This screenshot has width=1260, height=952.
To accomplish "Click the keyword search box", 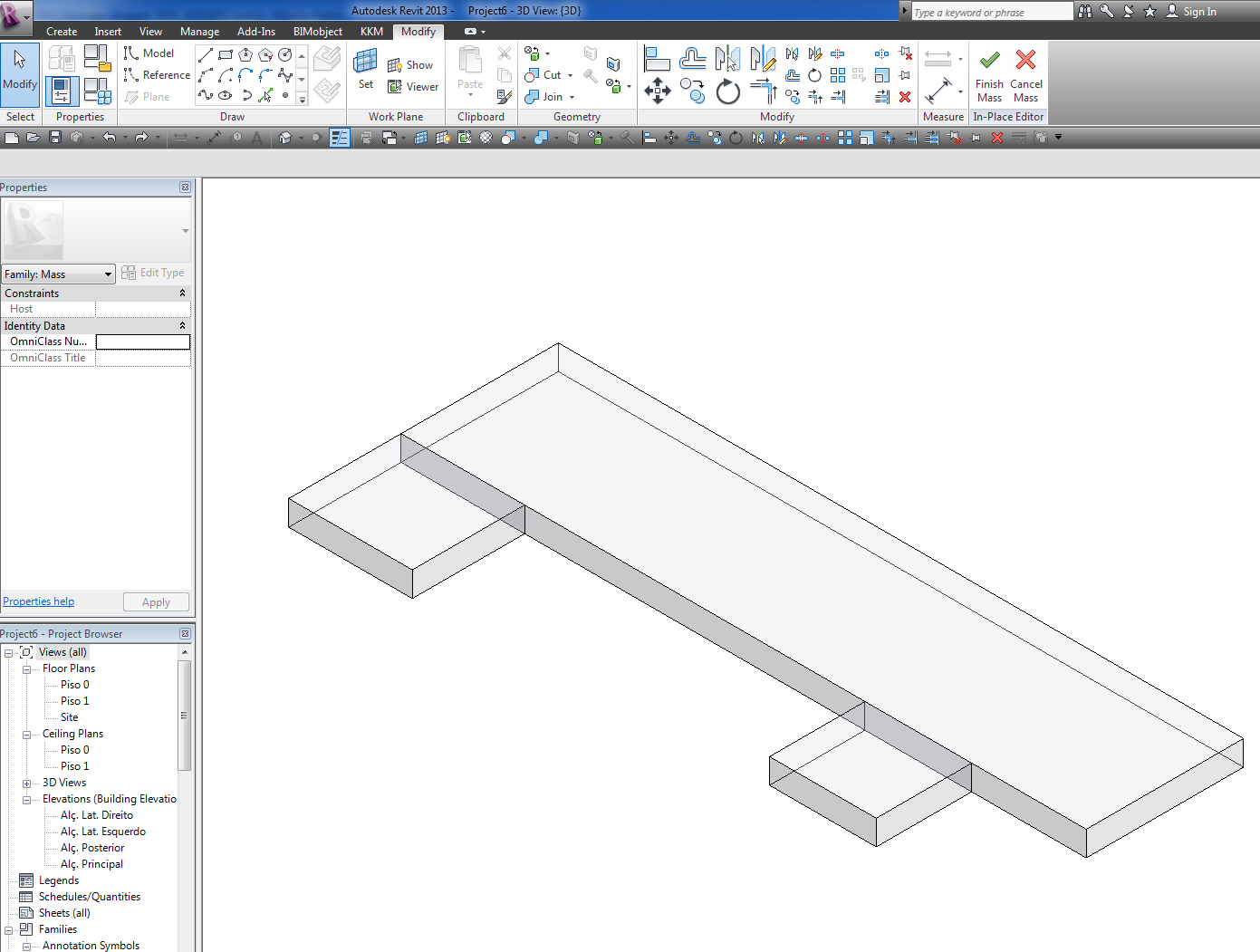I will point(991,12).
